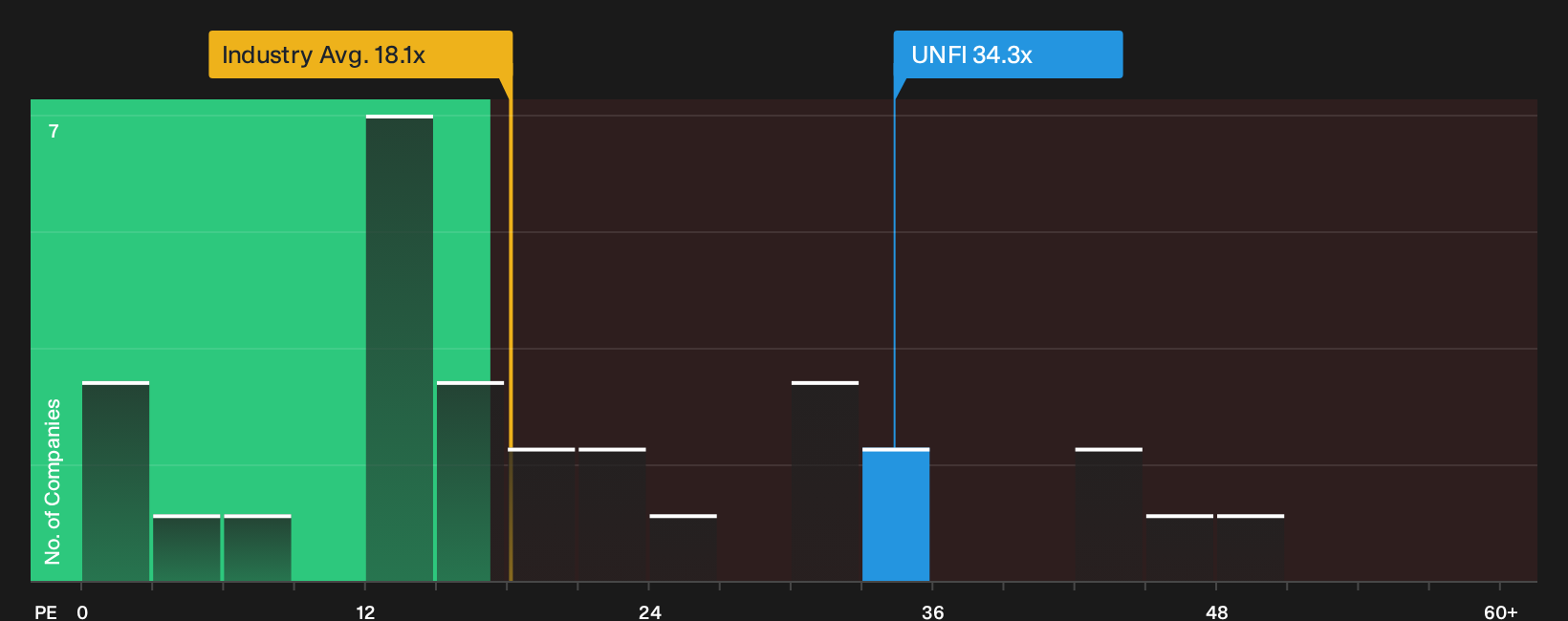Click the PE axis title
Viewport: 1568px width, 621px height.
pyautogui.click(x=46, y=612)
